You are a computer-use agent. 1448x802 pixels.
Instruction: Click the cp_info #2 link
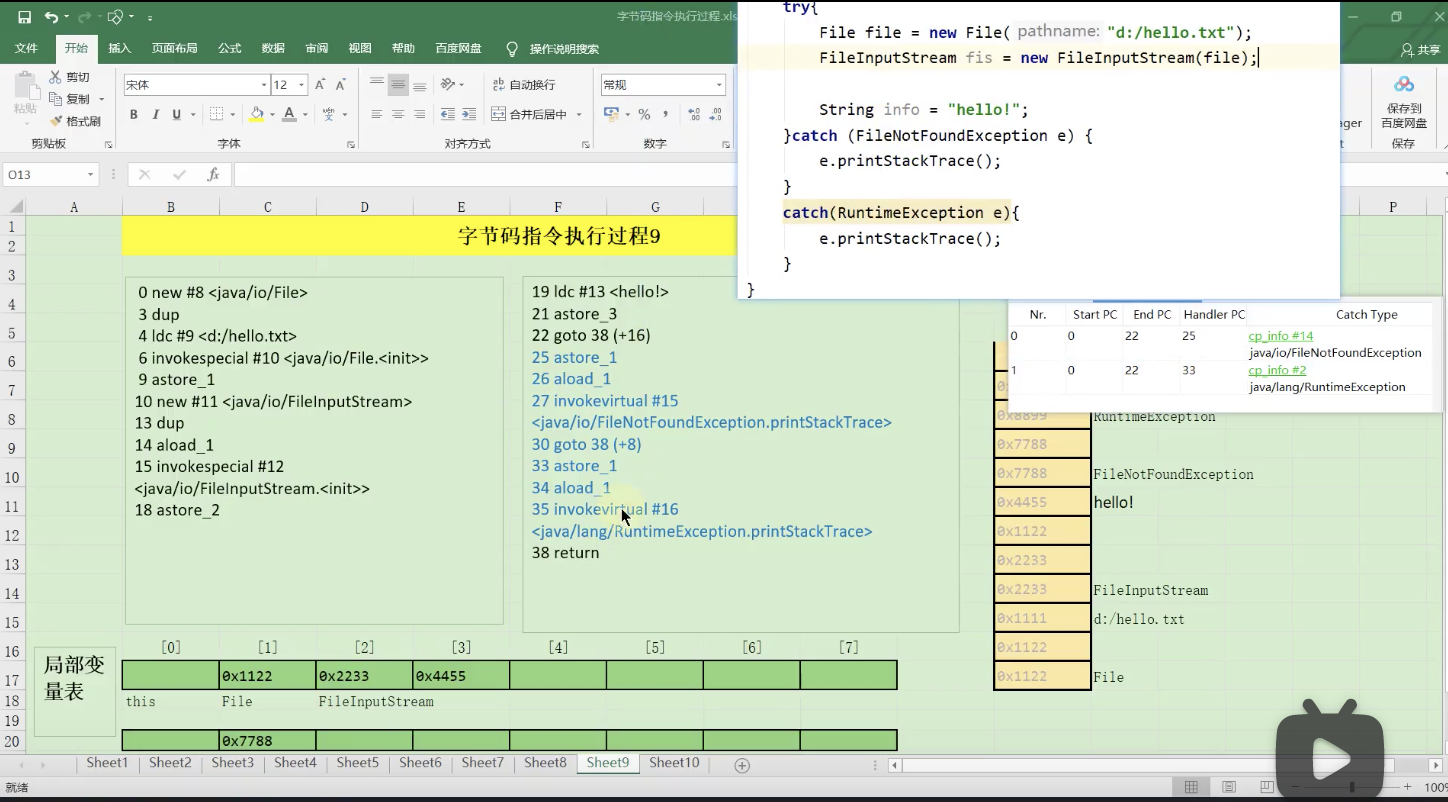click(x=1277, y=371)
